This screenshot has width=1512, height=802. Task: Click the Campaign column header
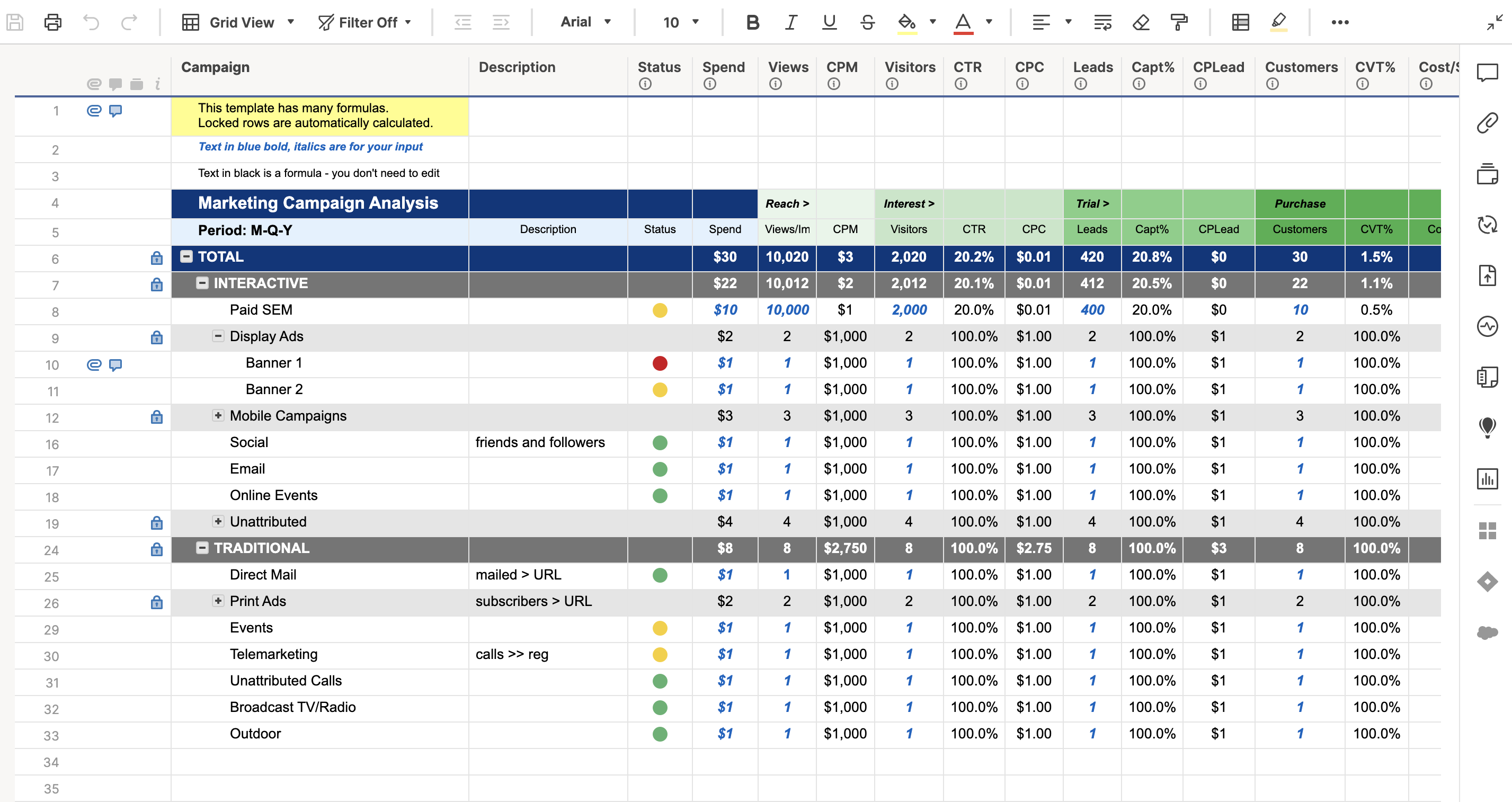(216, 67)
